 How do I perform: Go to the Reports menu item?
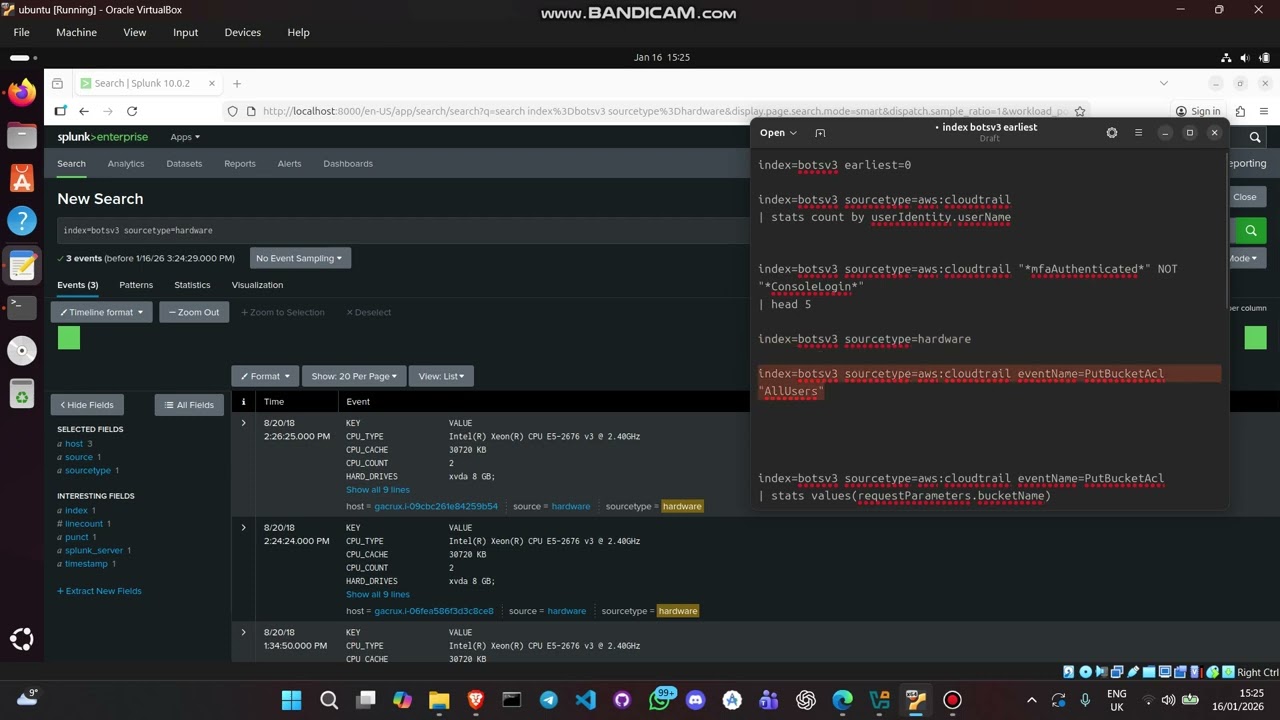240,163
